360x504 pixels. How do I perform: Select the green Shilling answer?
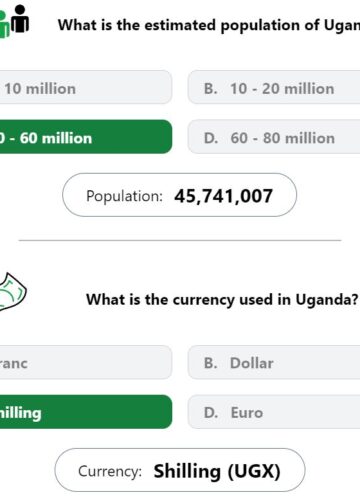[86, 412]
